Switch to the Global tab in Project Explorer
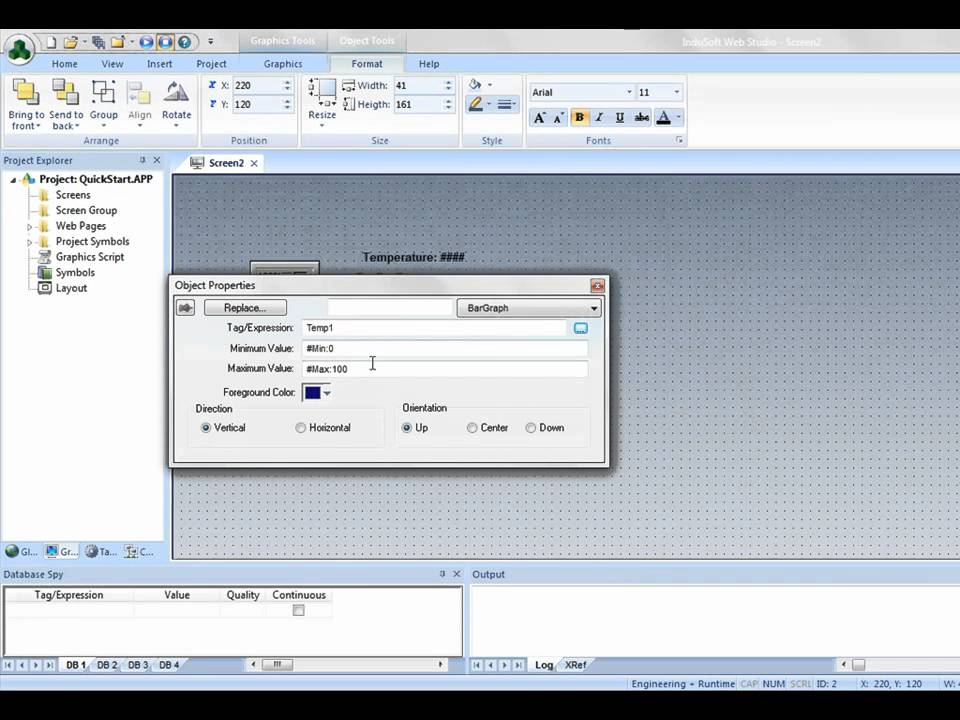Image resolution: width=960 pixels, height=720 pixels. 21,552
